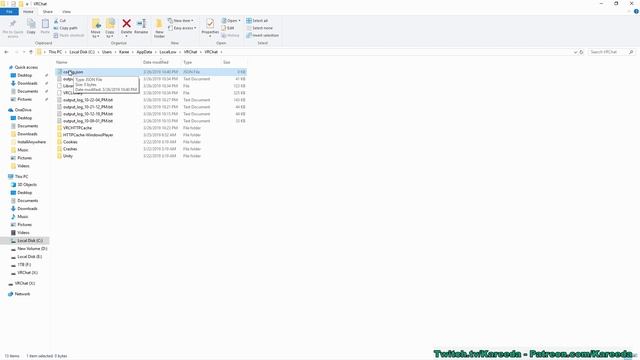Click 3D Objects in navigation pane

pos(27,184)
